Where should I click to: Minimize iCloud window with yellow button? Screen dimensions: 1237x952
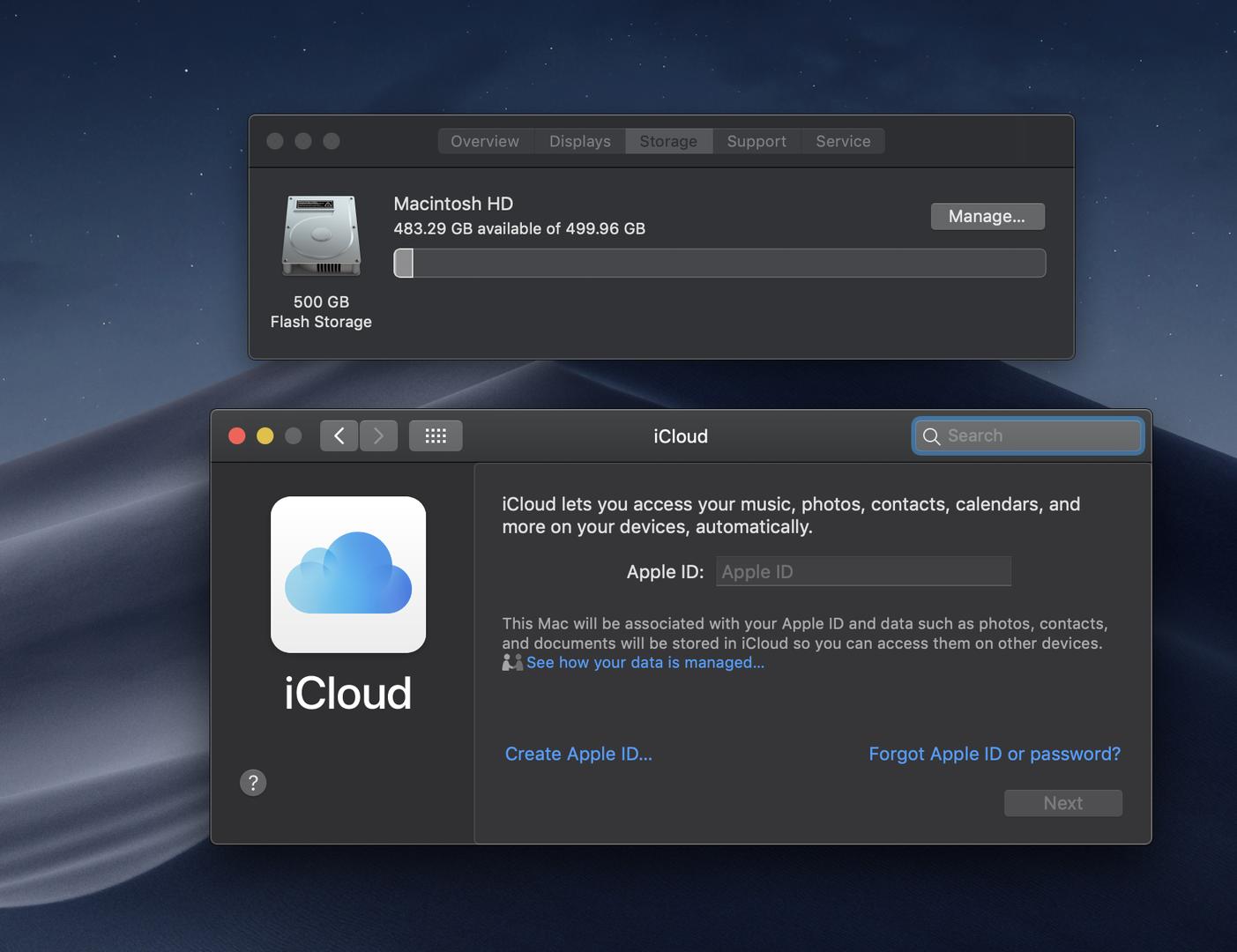point(265,435)
